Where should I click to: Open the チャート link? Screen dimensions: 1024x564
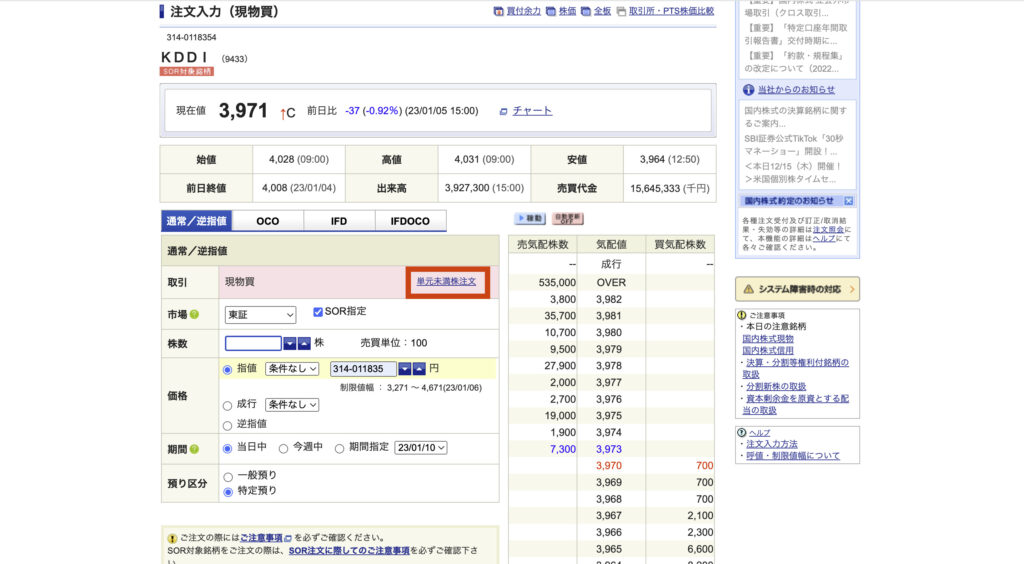pos(532,111)
